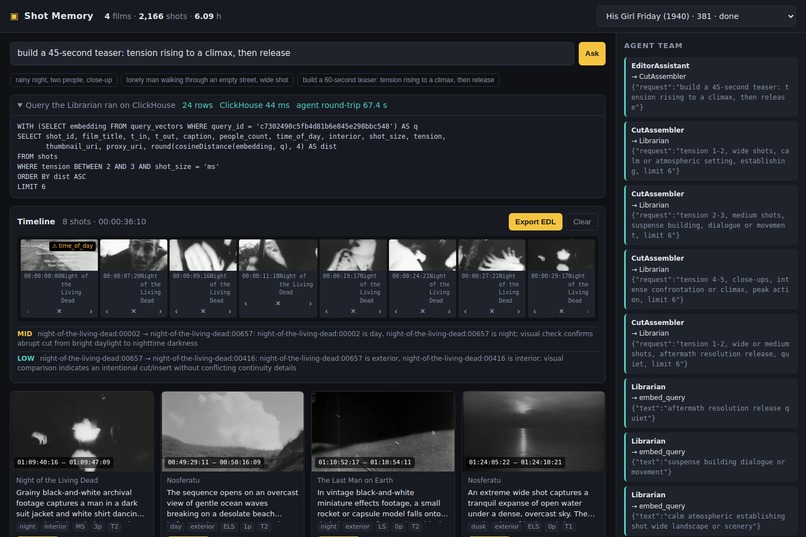Move the 00:00:27:21 timeline shot left
This screenshot has width=806, height=537.
465,311
